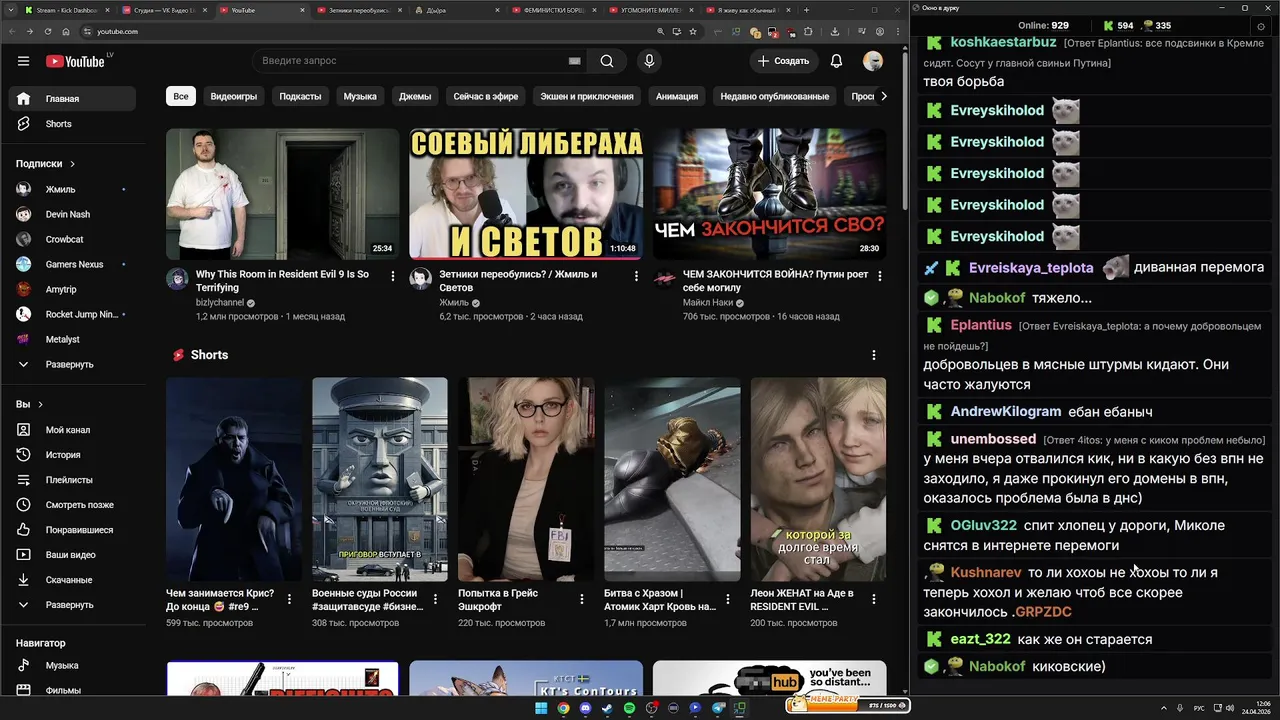Open browser extensions puzzle icon
Image resolution: width=1280 pixels, height=720 pixels.
[808, 32]
